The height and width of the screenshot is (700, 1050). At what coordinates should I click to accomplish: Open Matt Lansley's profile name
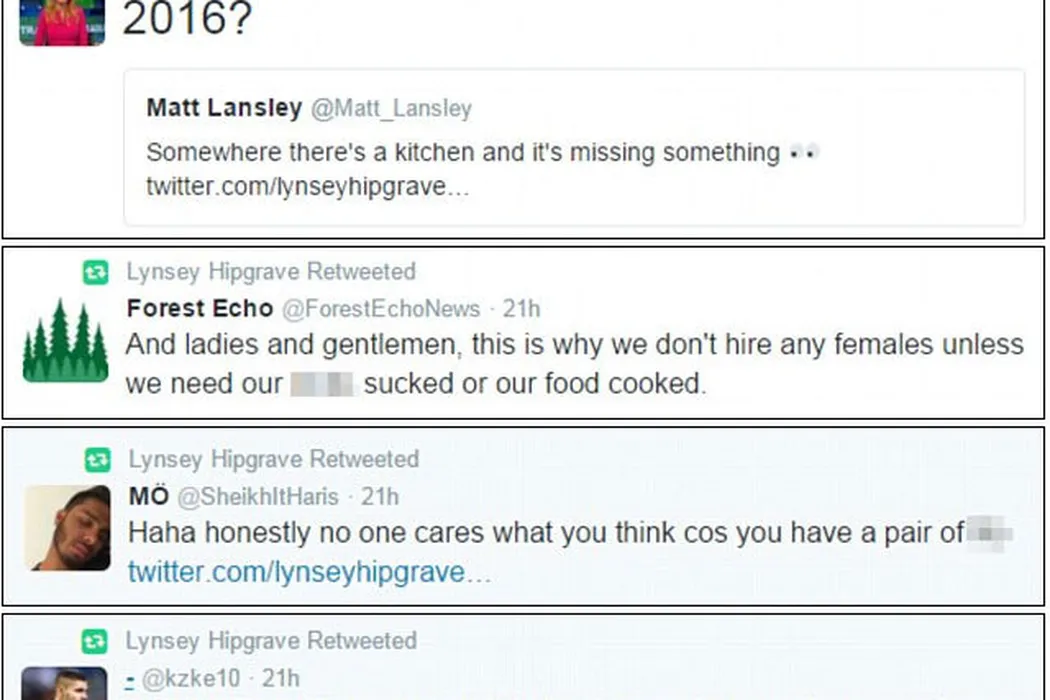[x=224, y=108]
